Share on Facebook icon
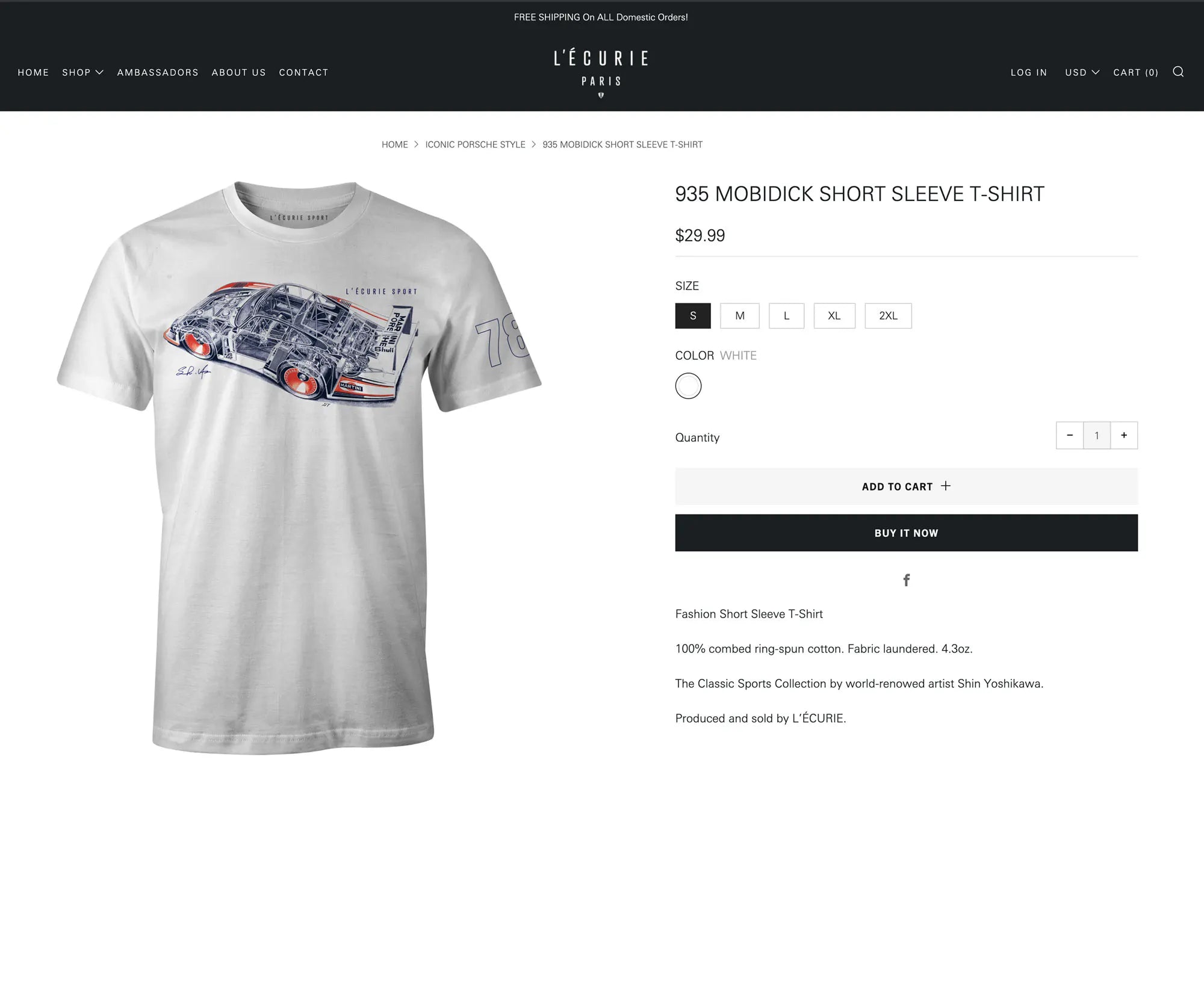Viewport: 1204px width, 981px height. (906, 580)
